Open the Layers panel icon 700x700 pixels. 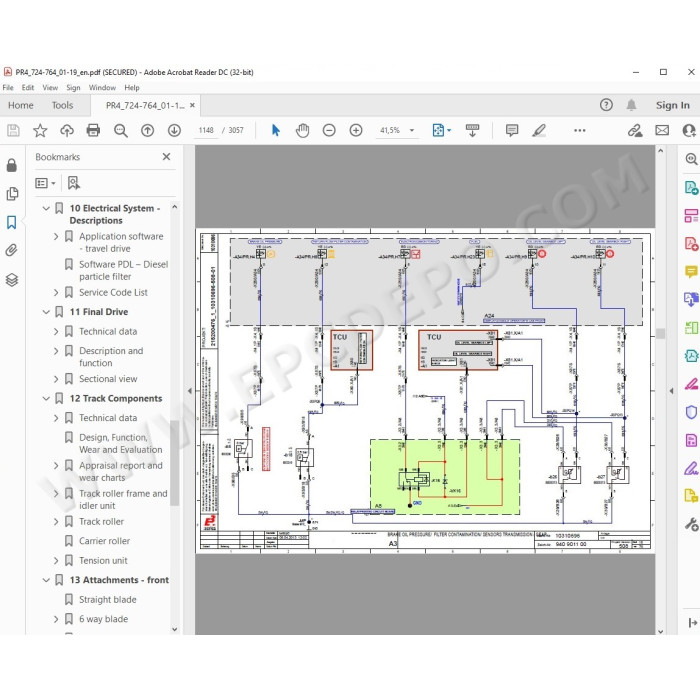[x=12, y=280]
